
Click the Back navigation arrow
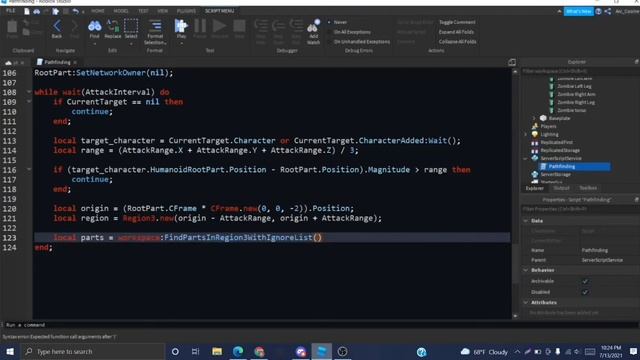point(57,26)
